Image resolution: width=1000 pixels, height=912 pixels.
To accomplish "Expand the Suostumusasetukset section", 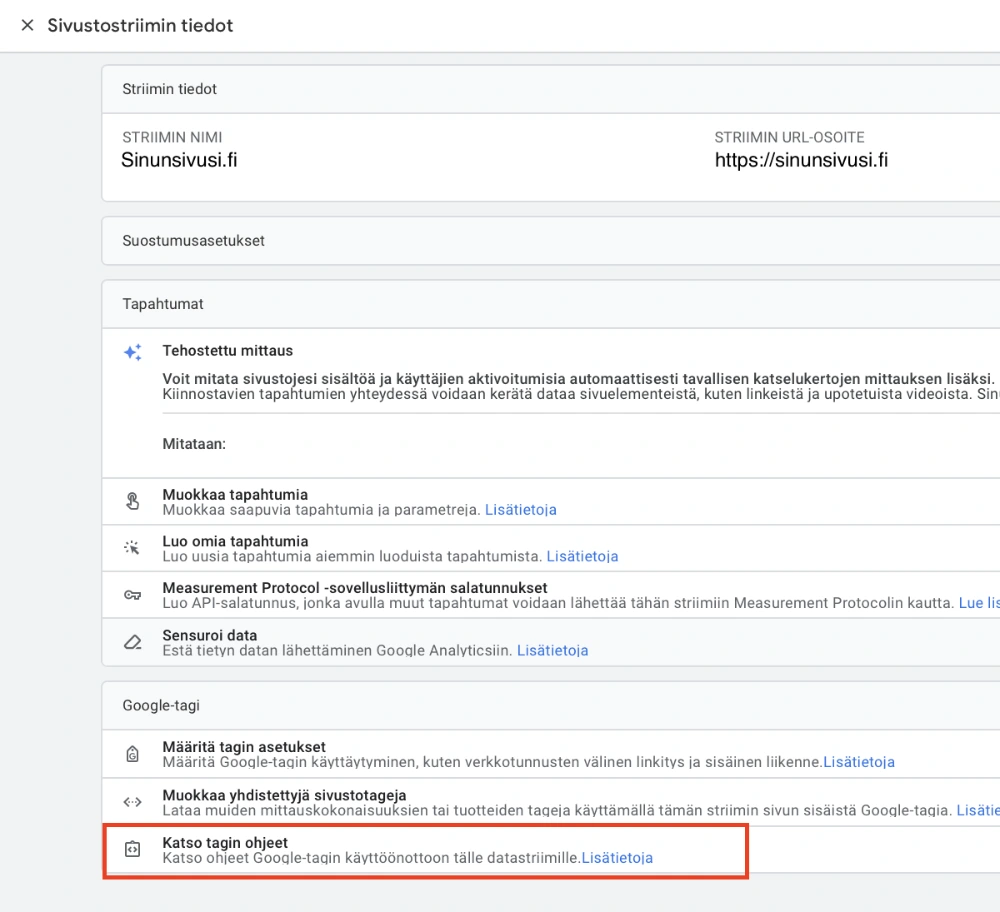I will tap(551, 240).
